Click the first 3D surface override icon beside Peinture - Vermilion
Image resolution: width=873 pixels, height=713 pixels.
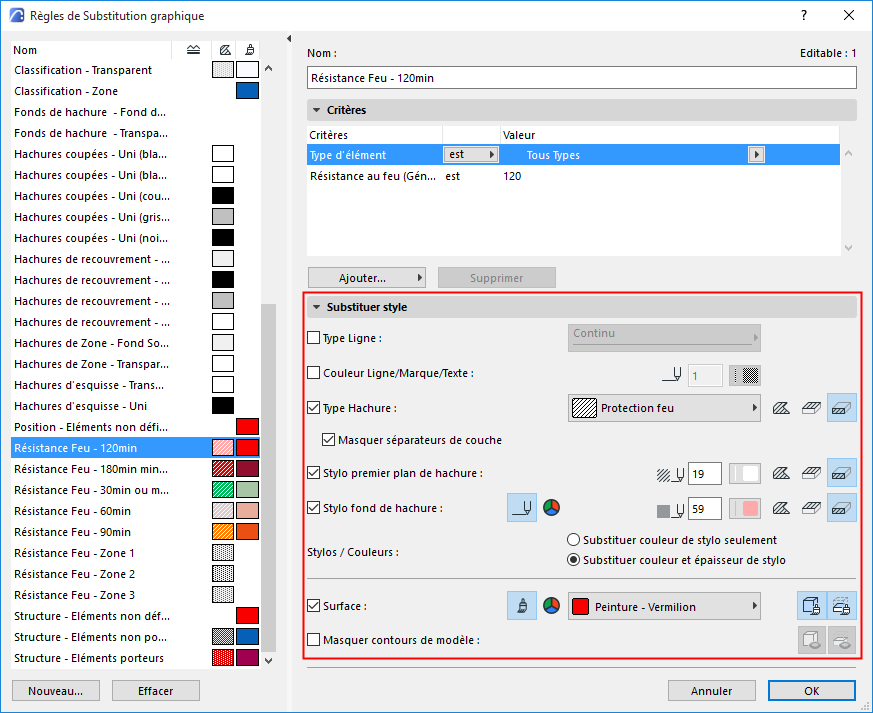812,606
